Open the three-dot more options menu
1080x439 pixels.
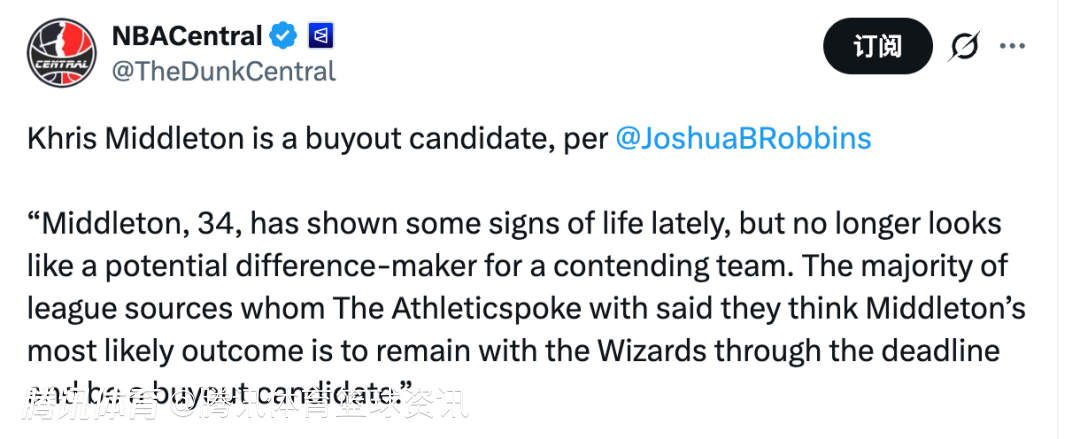click(1013, 46)
